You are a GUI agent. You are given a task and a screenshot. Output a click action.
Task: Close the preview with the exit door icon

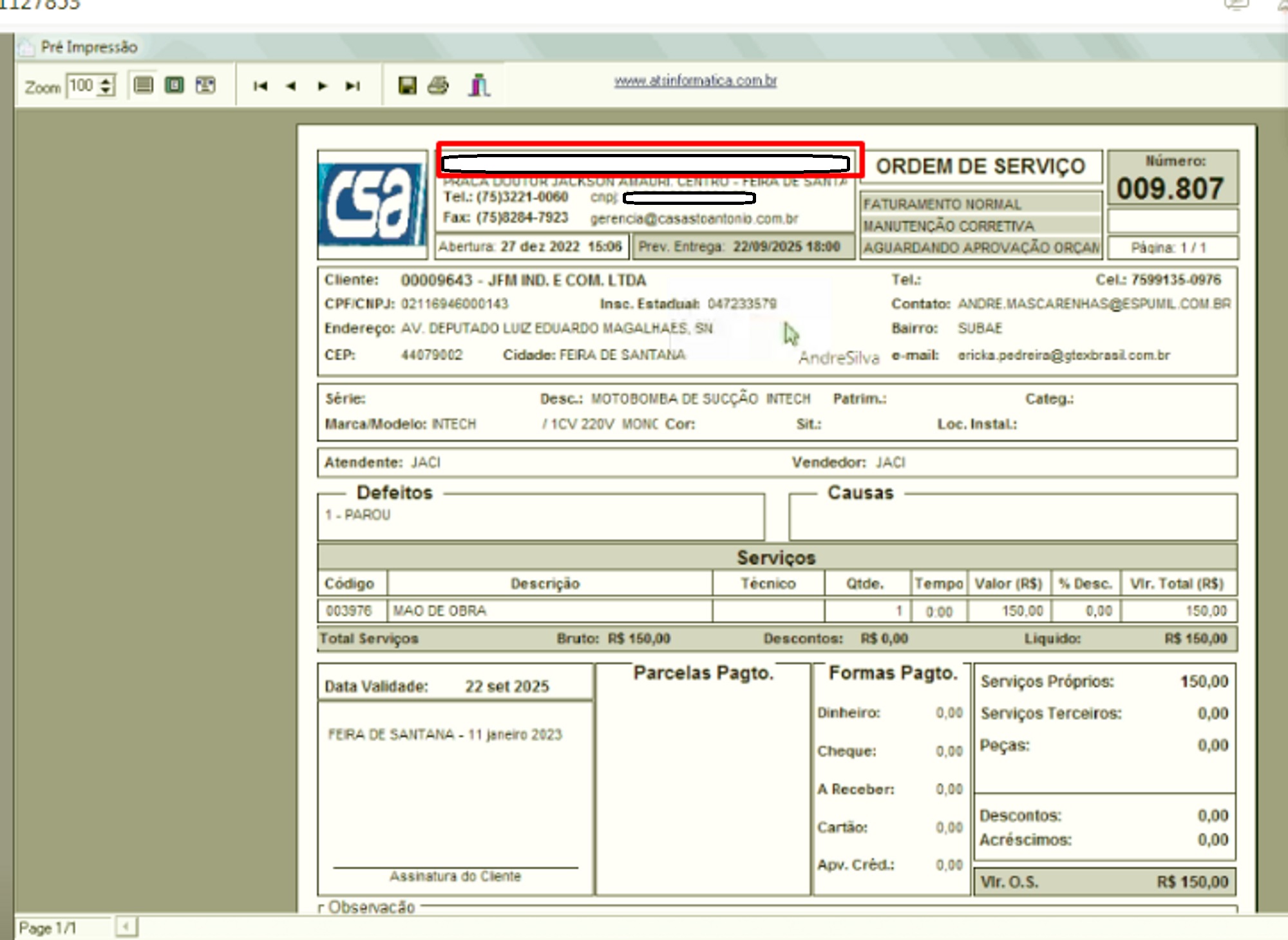pos(479,85)
